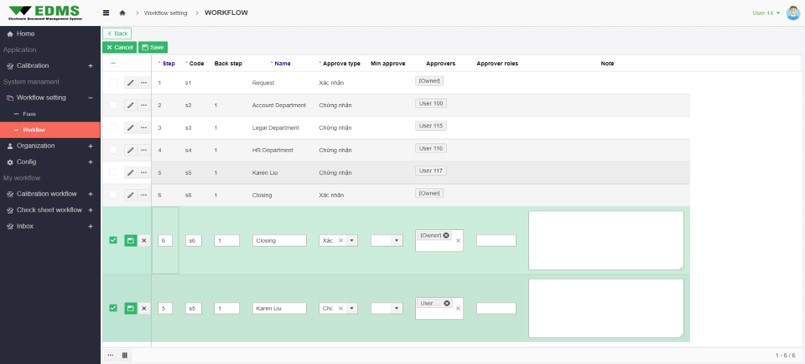Viewport: 805px width, 364px height.
Task: Open more options for Karen Liu row
Action: pos(144,173)
